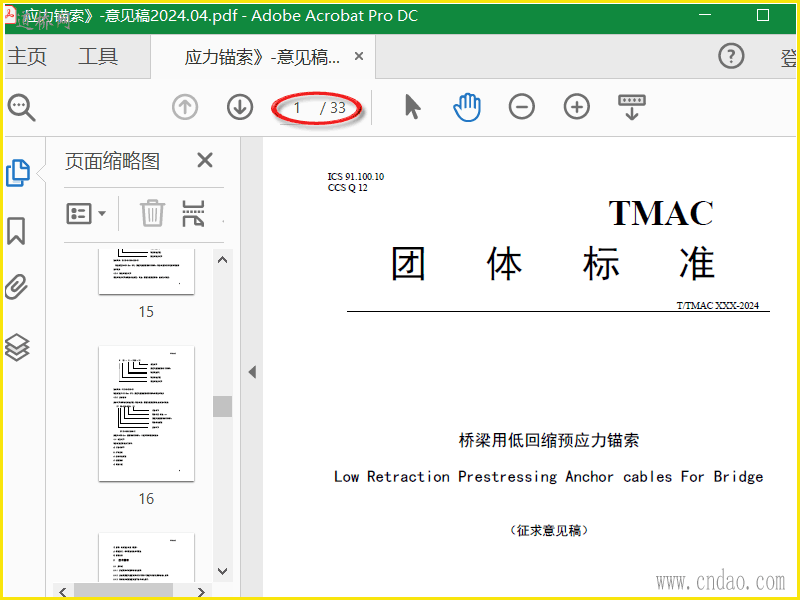Click thumbnail panel right scroll arrow
The image size is (800, 600).
[x=201, y=592]
